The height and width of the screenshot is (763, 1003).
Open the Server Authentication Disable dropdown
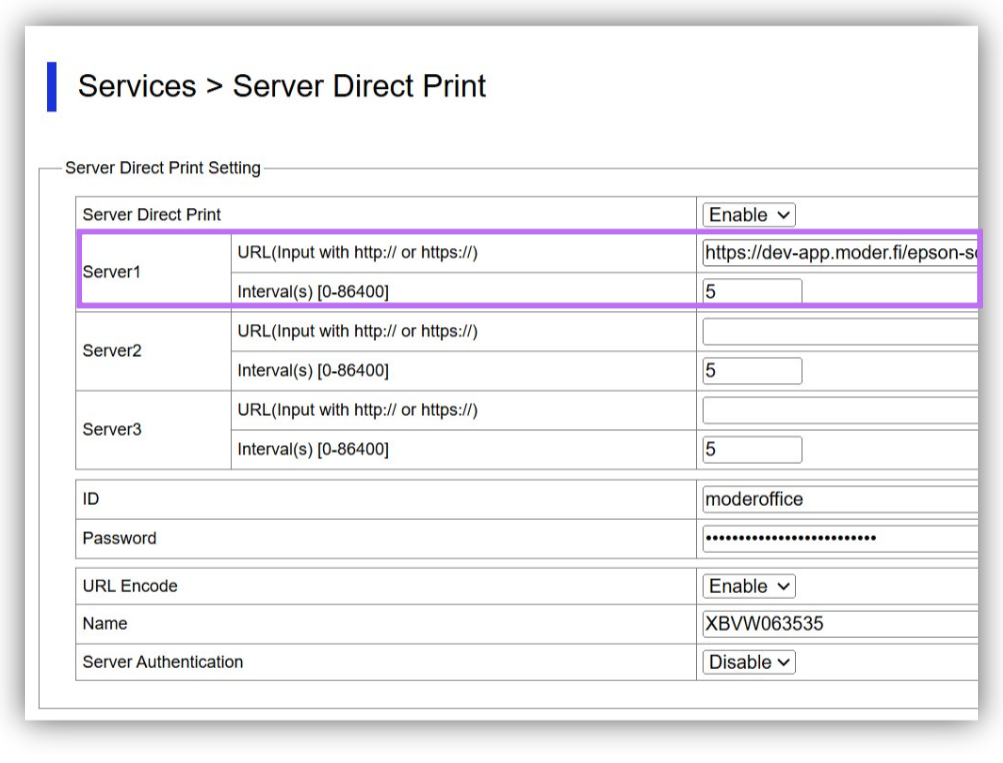(748, 662)
